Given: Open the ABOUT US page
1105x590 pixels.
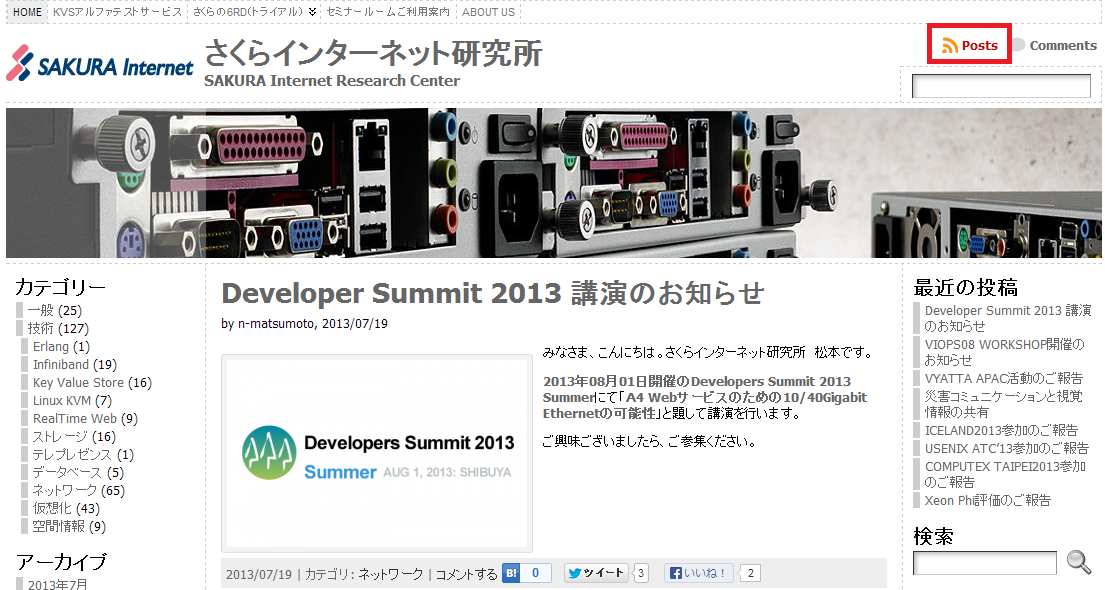Looking at the screenshot, I should click(x=488, y=12).
